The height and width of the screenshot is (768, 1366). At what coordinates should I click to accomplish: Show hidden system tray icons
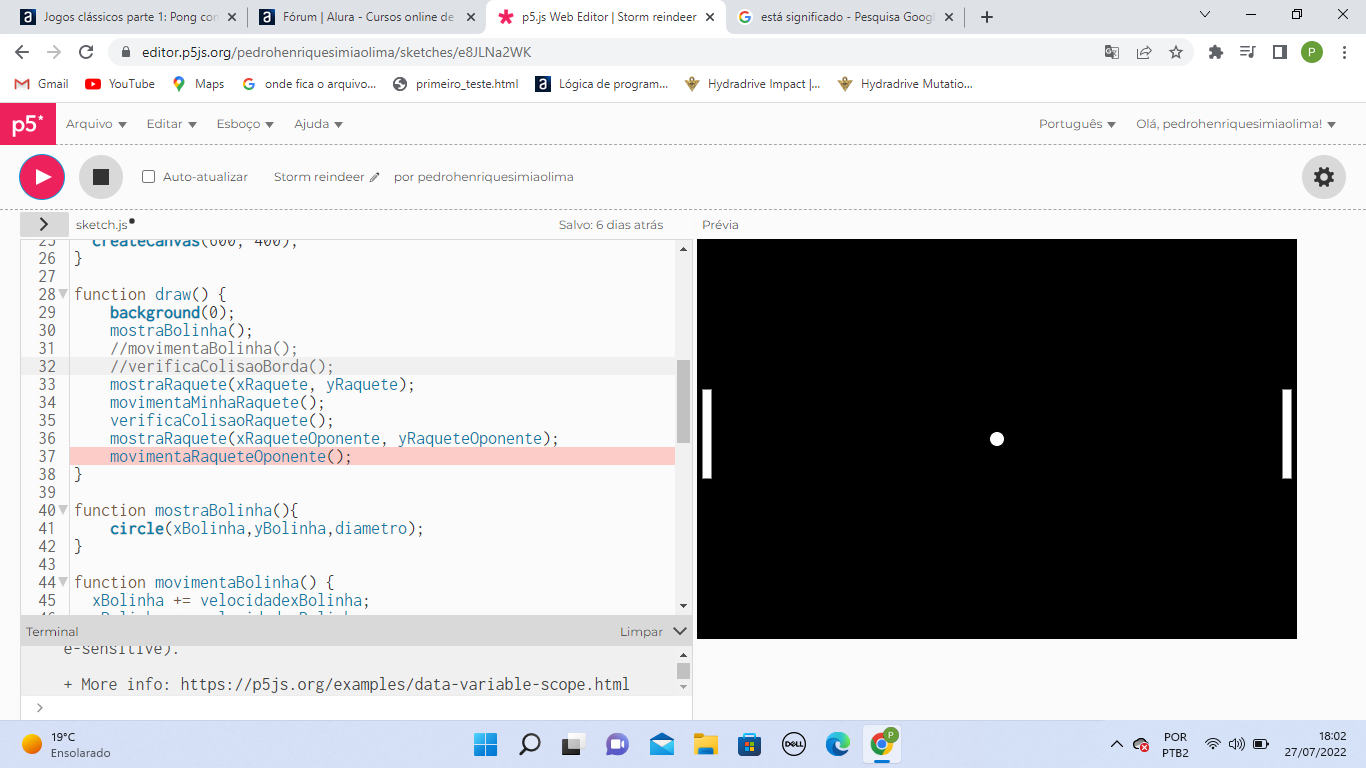click(x=1116, y=744)
